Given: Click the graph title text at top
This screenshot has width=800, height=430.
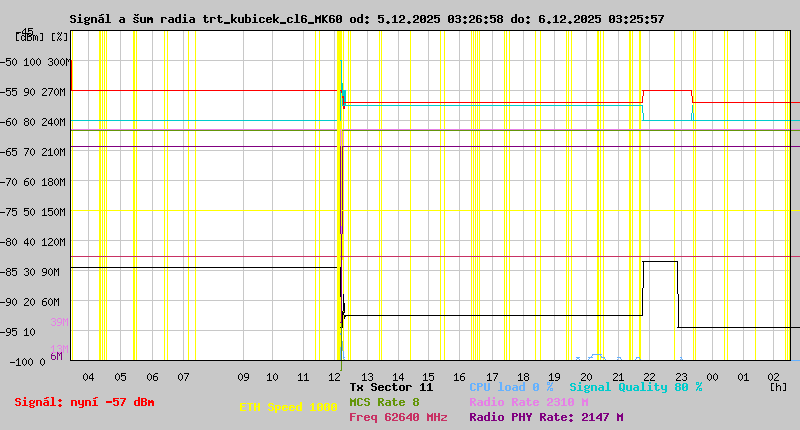Looking at the screenshot, I should coord(367,19).
